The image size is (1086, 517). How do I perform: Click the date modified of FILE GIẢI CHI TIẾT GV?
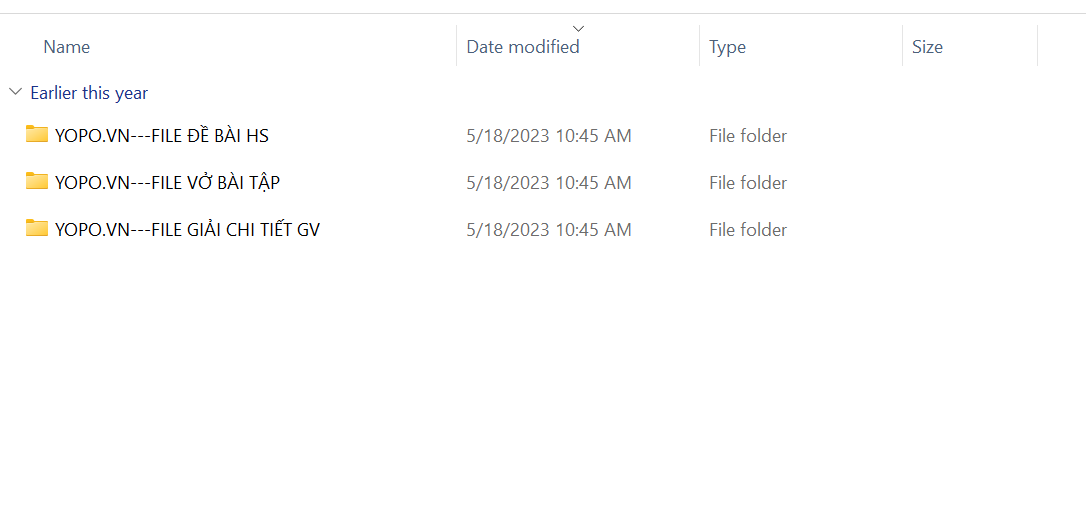coord(549,230)
